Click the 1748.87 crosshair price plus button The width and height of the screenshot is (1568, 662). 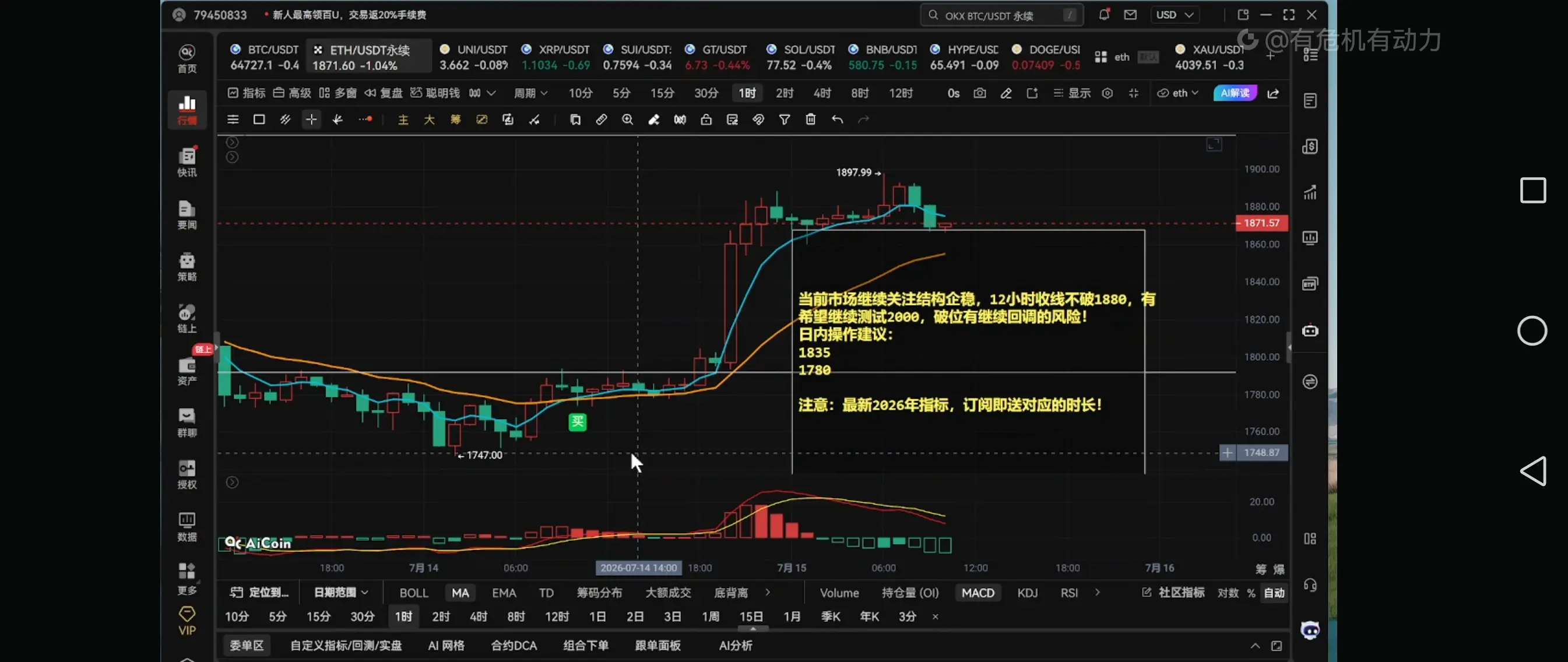(x=1227, y=453)
